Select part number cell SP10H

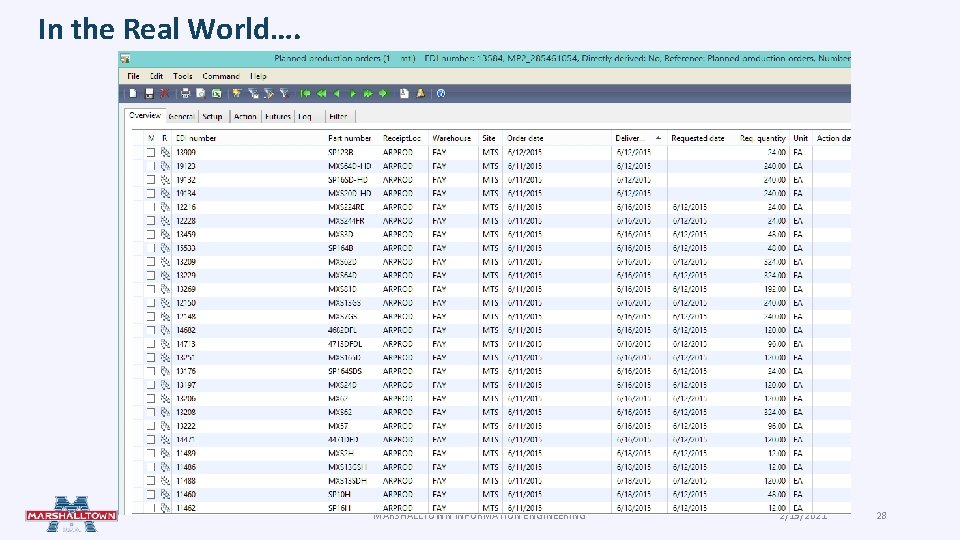click(339, 494)
